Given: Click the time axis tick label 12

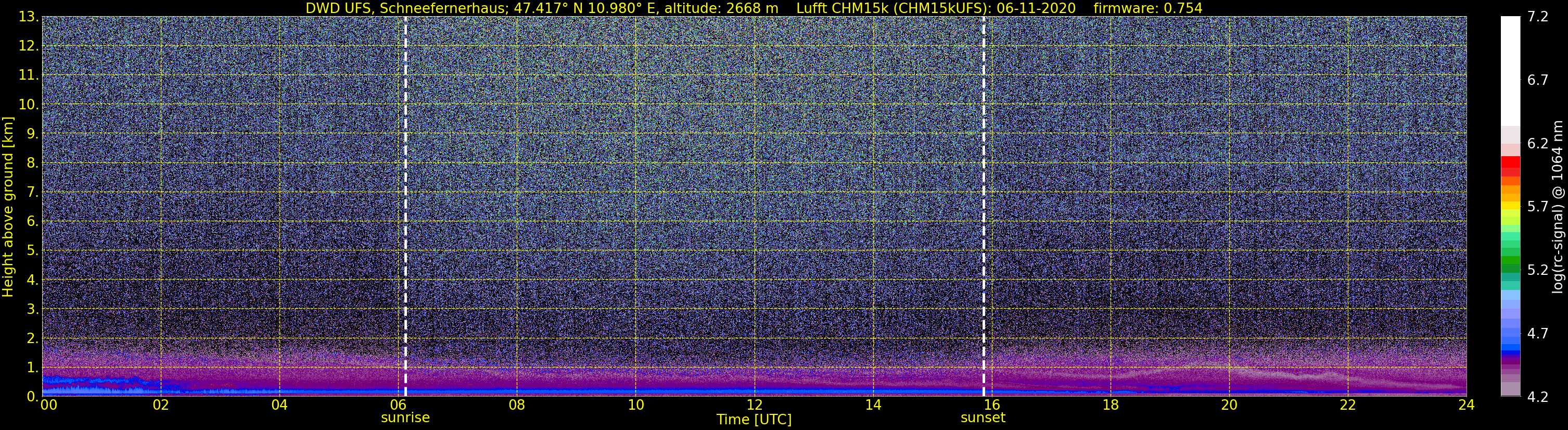Looking at the screenshot, I should (x=754, y=406).
